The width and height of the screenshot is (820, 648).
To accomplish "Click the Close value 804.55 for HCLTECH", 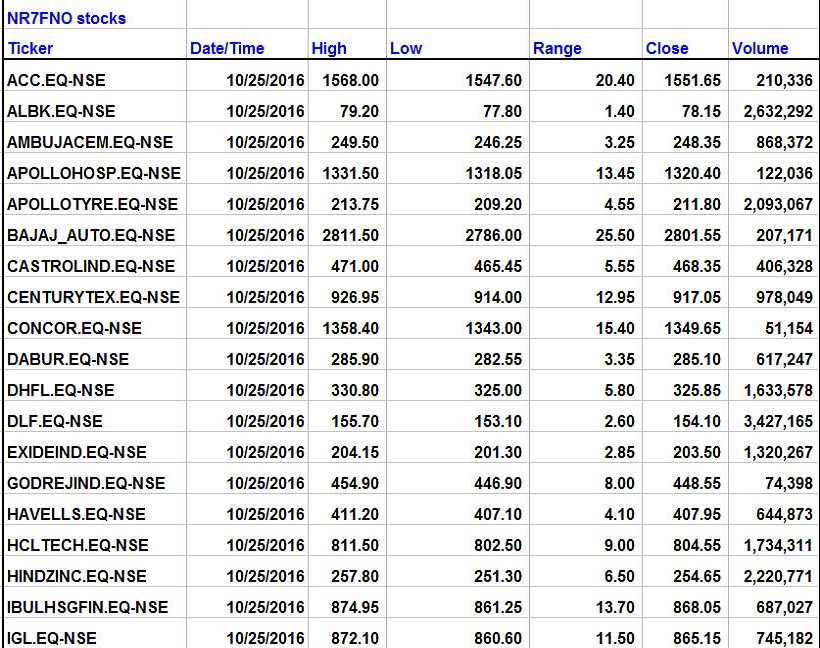I will pos(697,545).
